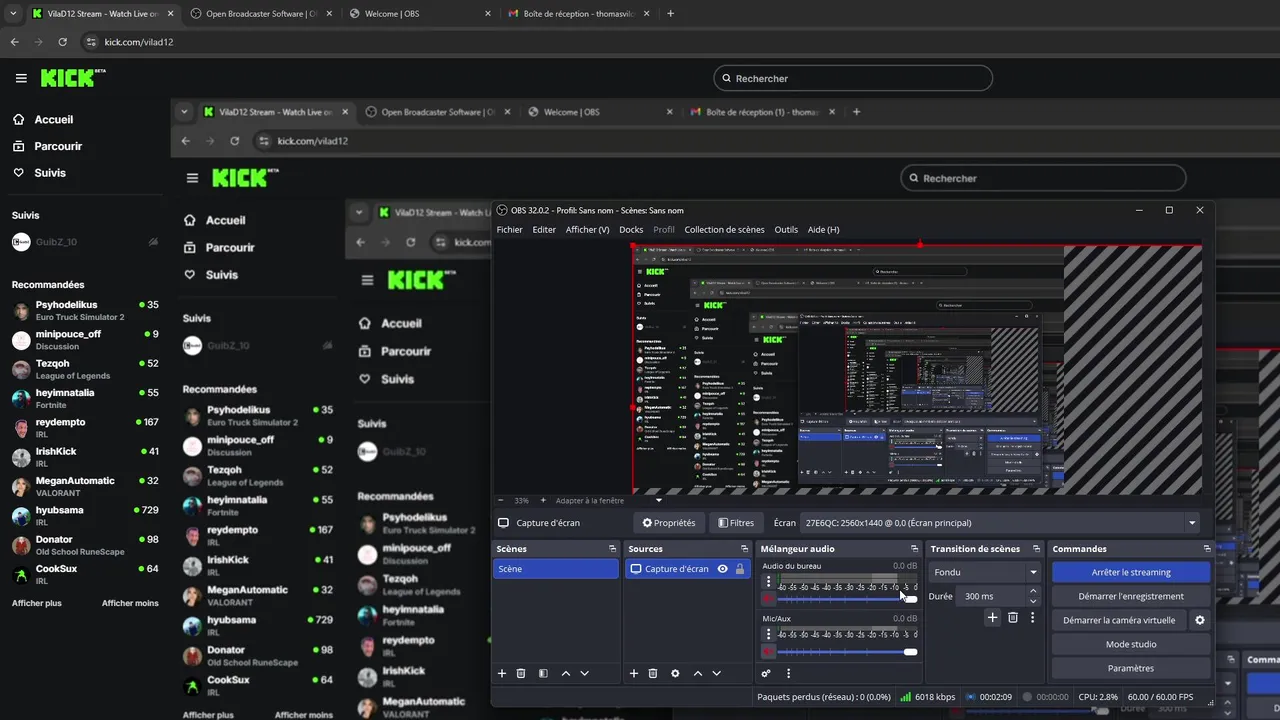Remove transition with trash icon

[1013, 618]
